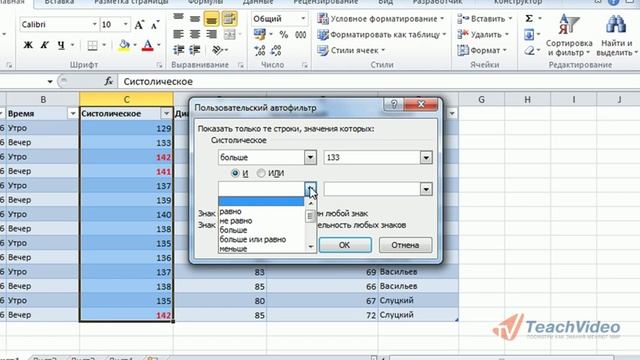
Task: Increase decimal places
Action: tap(260, 50)
